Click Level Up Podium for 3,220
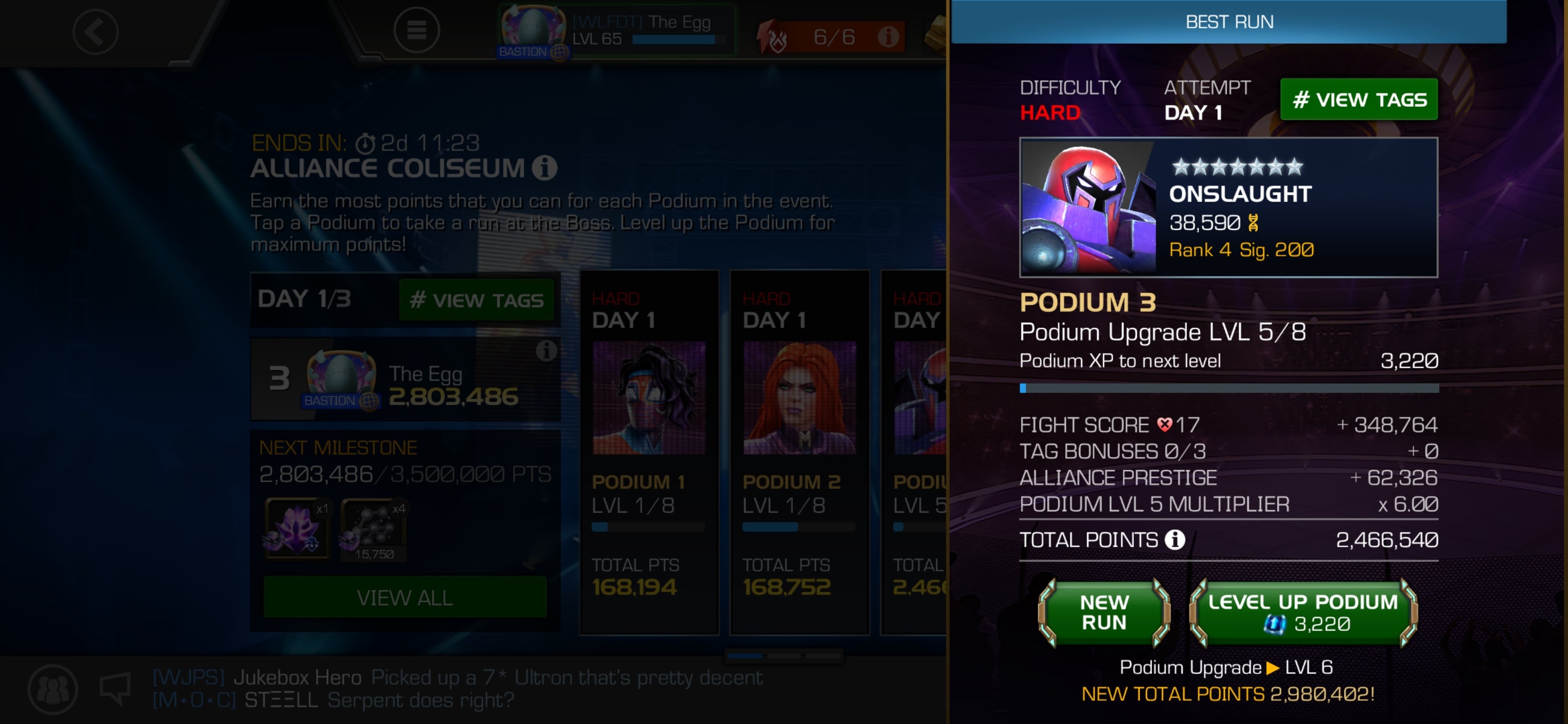The height and width of the screenshot is (724, 1568). (x=1303, y=612)
